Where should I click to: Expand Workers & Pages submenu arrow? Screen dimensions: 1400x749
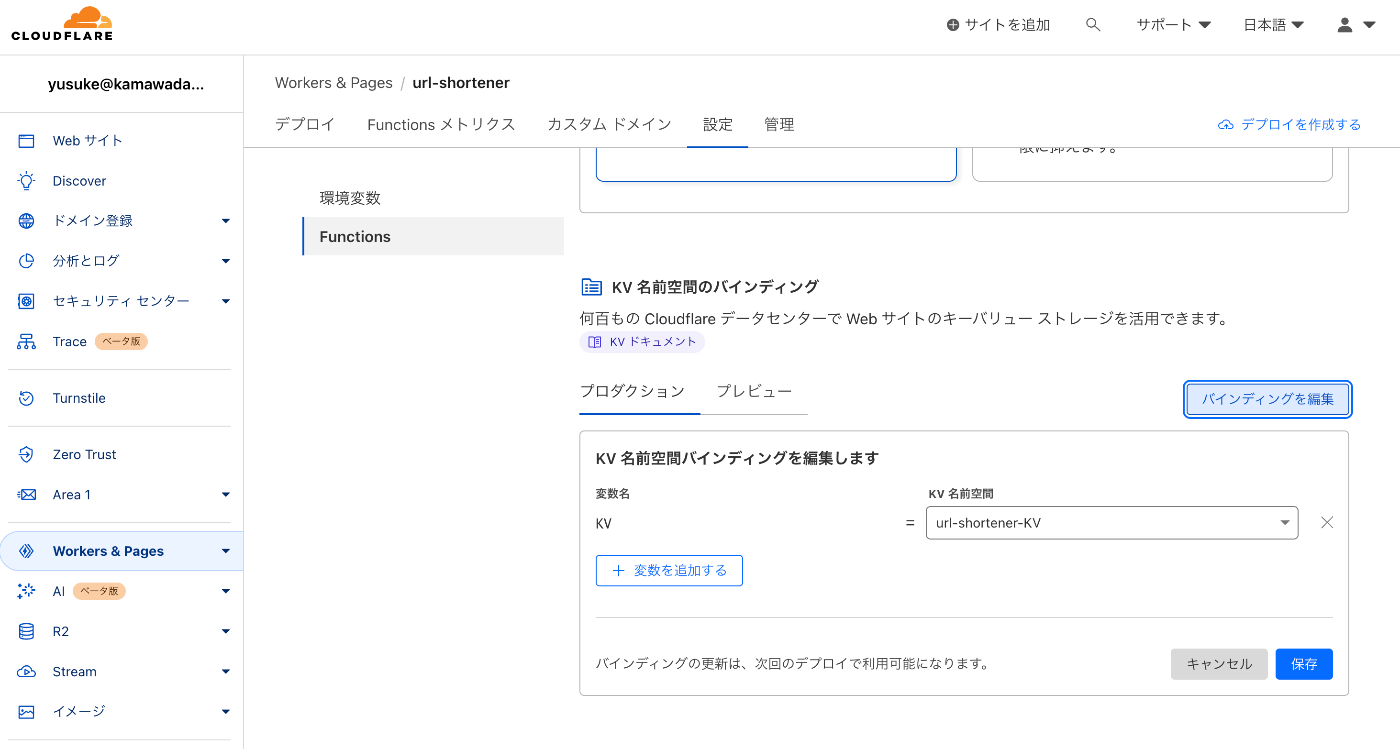point(225,551)
